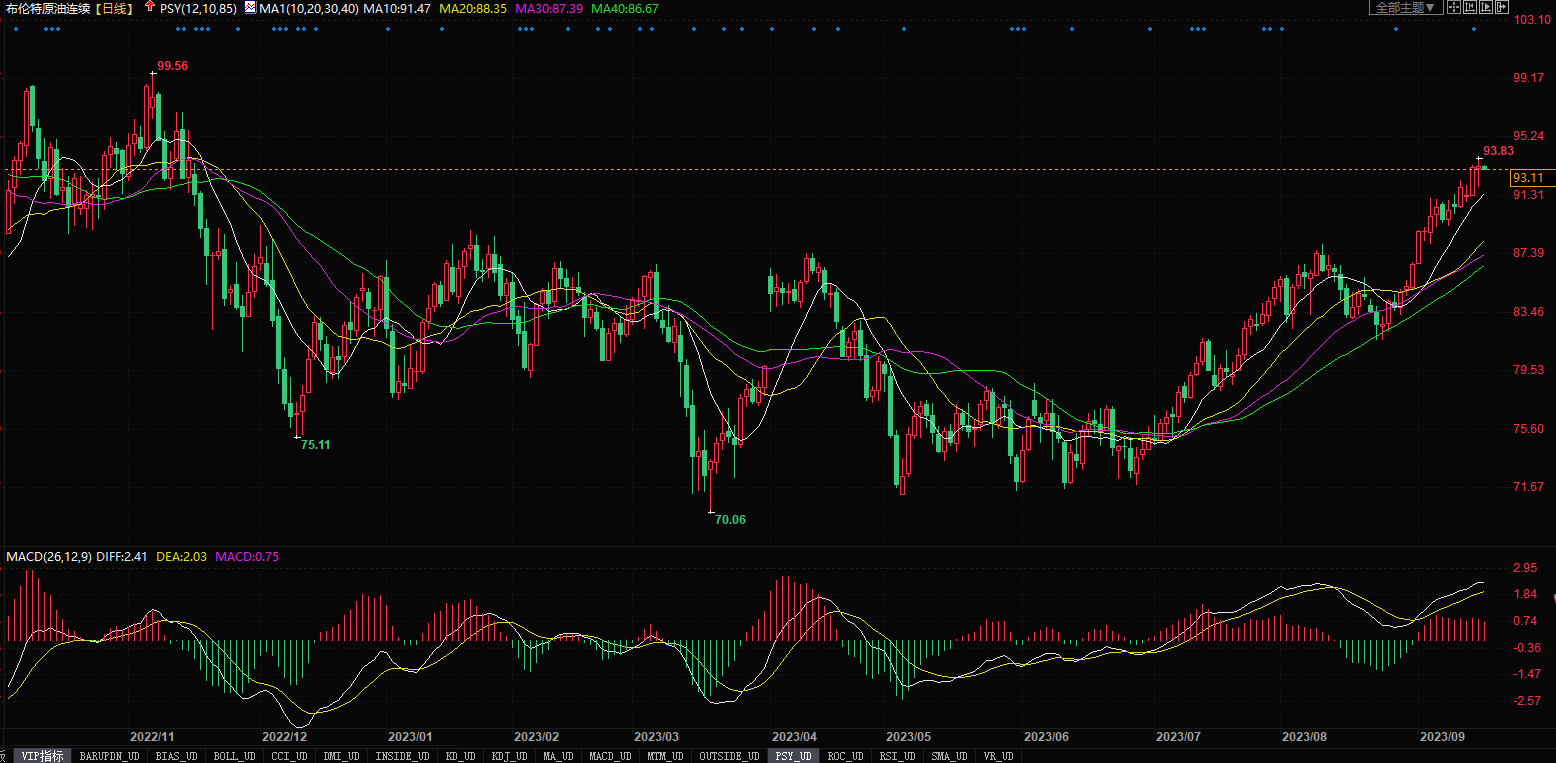This screenshot has height=763, width=1556.
Task: Open the 全部主题 dropdown
Action: click(x=1406, y=7)
